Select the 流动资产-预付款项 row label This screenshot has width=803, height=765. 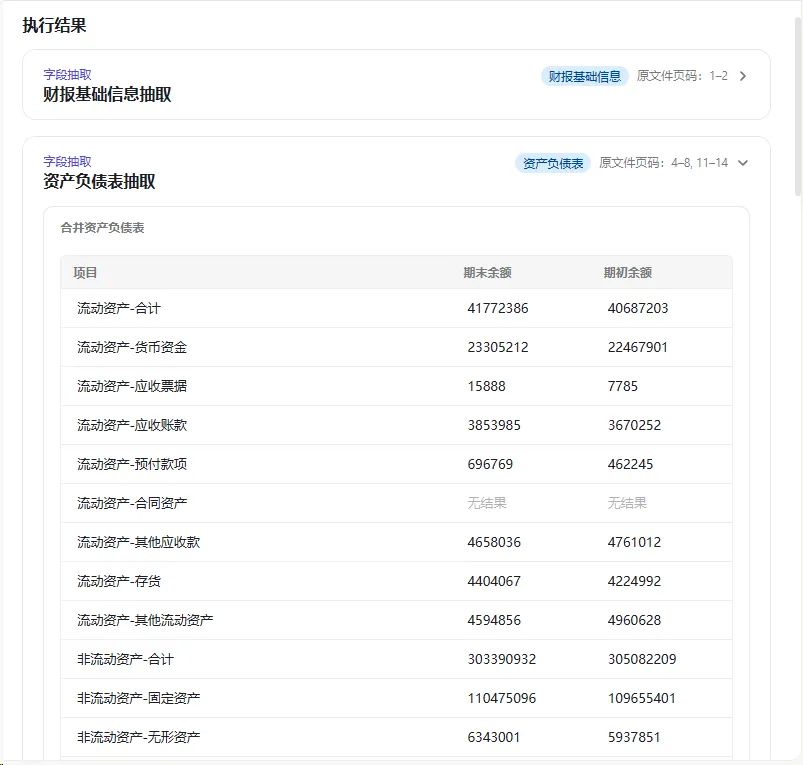tap(132, 464)
